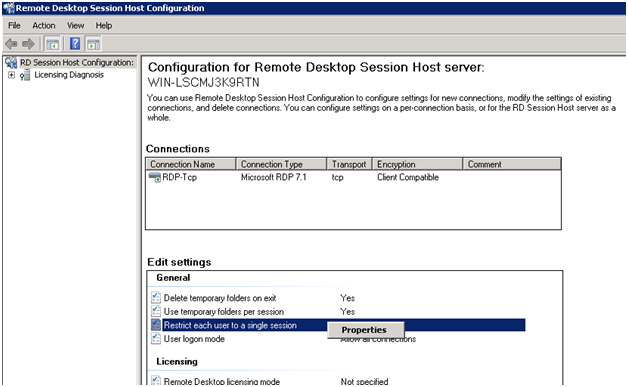Click the Transport column header

(350, 164)
